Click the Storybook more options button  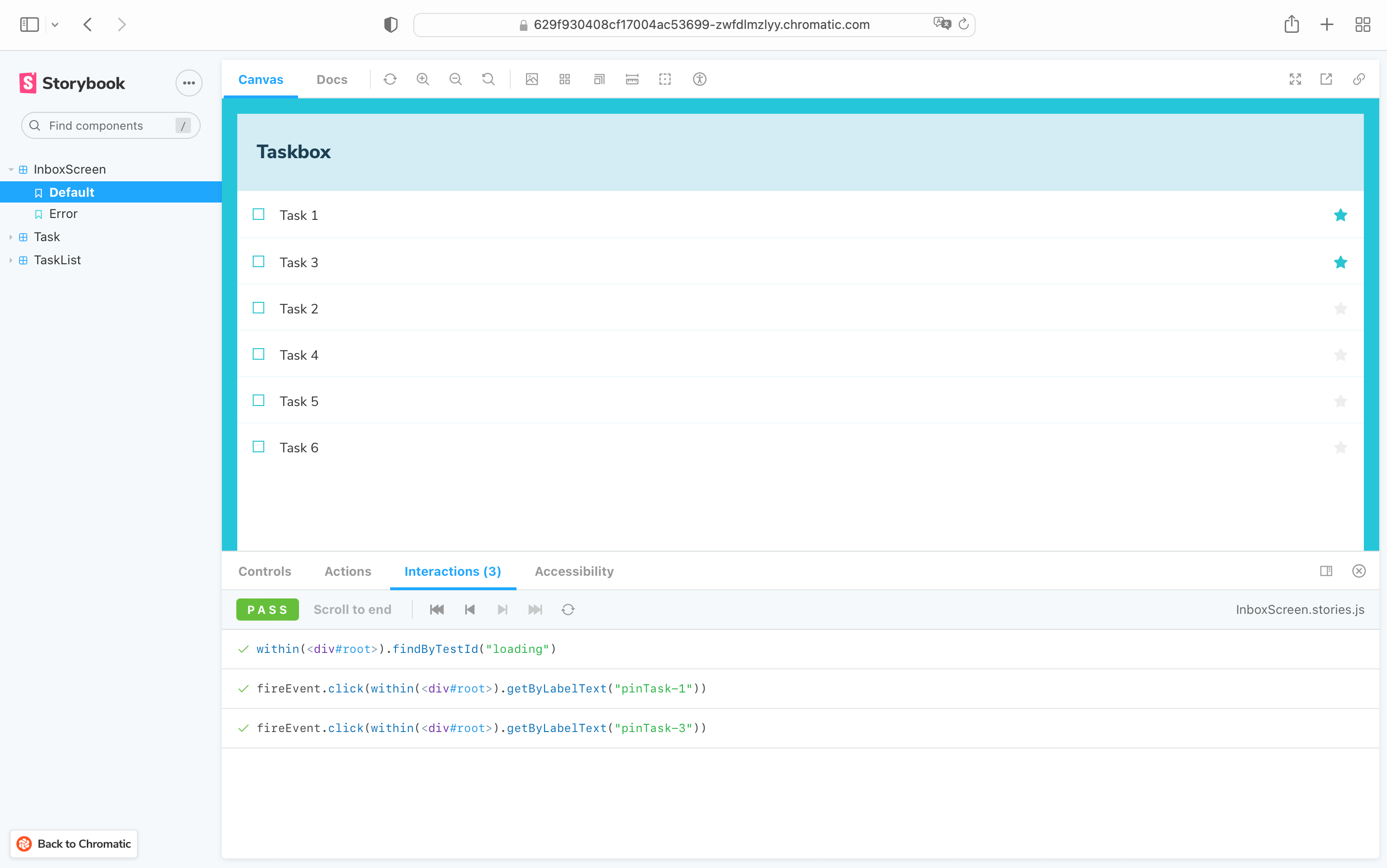coord(188,83)
